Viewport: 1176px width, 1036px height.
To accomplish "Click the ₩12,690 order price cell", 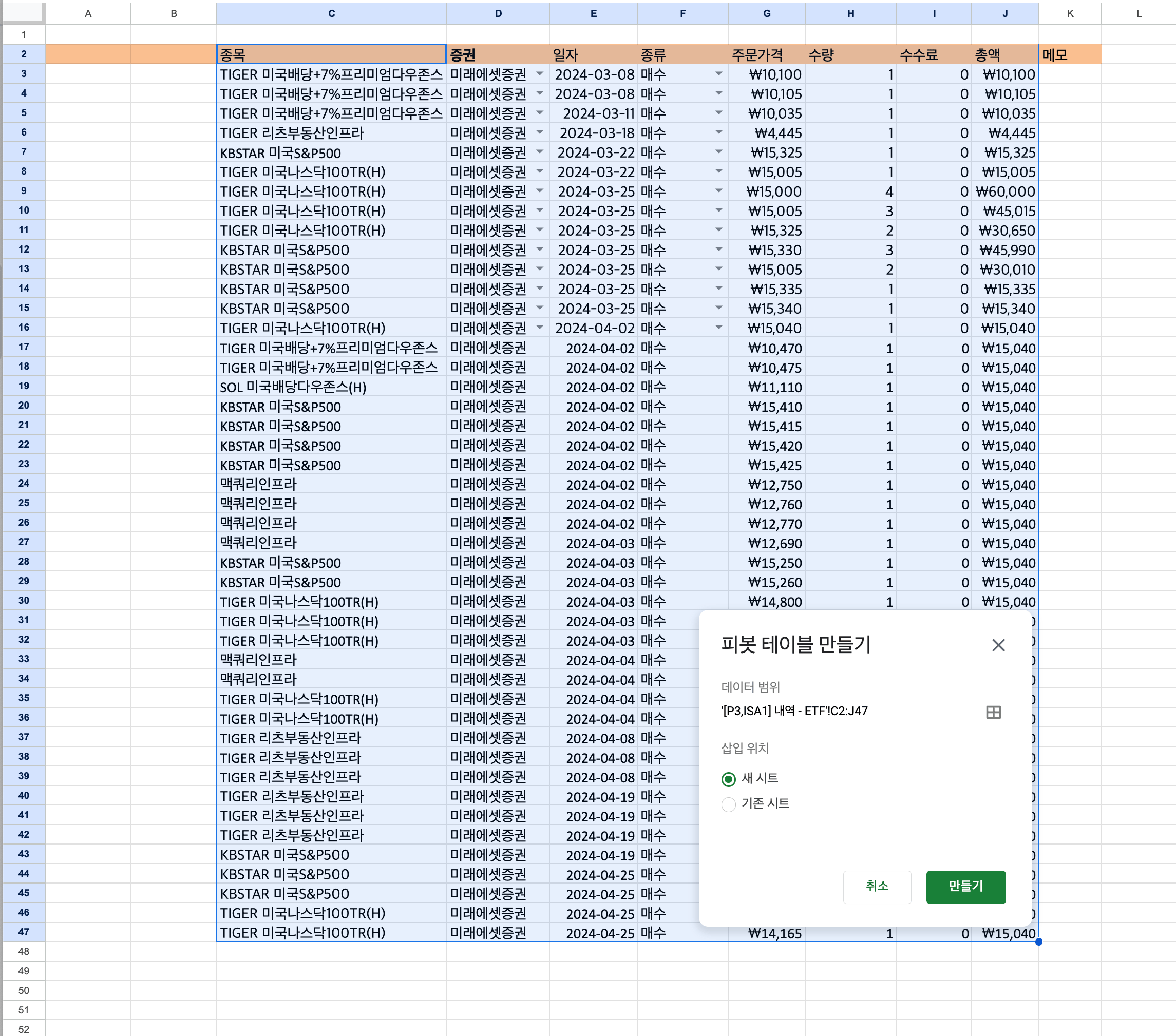I will [x=767, y=543].
